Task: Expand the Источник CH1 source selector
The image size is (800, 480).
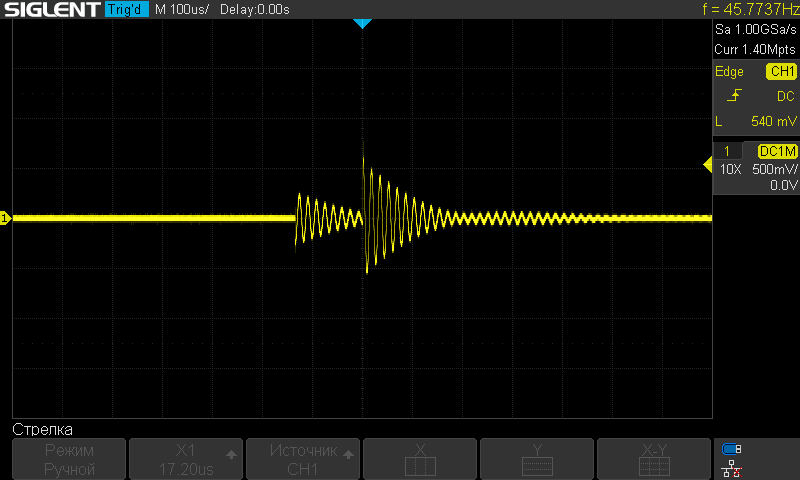Action: 303,460
